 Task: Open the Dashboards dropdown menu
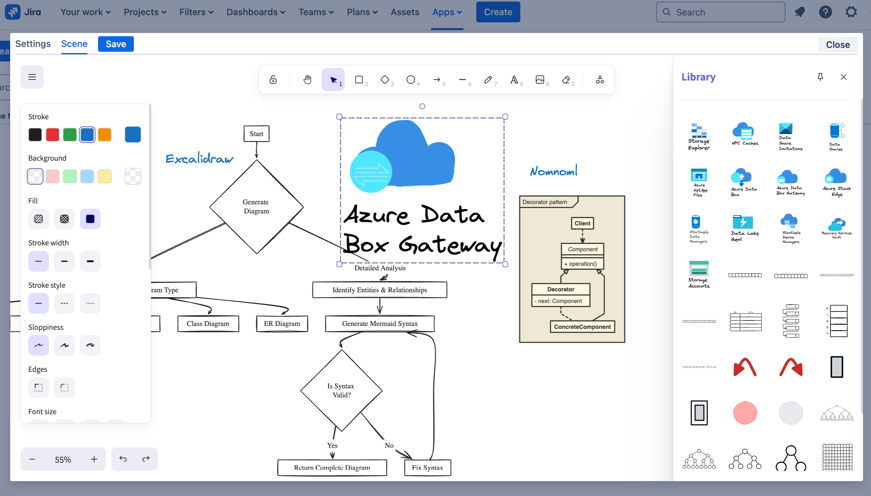coord(255,12)
